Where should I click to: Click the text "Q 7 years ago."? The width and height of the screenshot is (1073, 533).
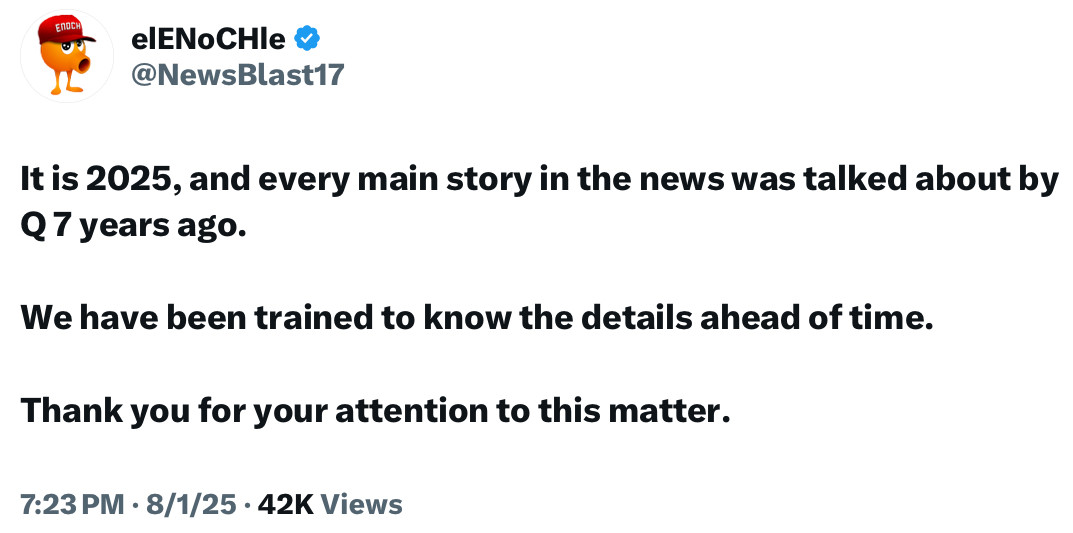(x=132, y=226)
